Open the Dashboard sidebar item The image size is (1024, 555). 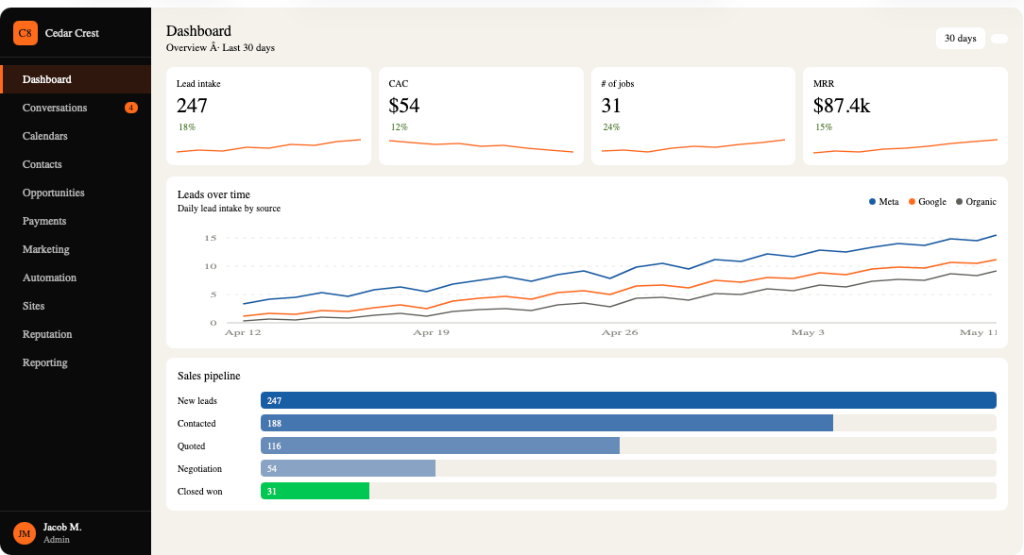pos(76,79)
